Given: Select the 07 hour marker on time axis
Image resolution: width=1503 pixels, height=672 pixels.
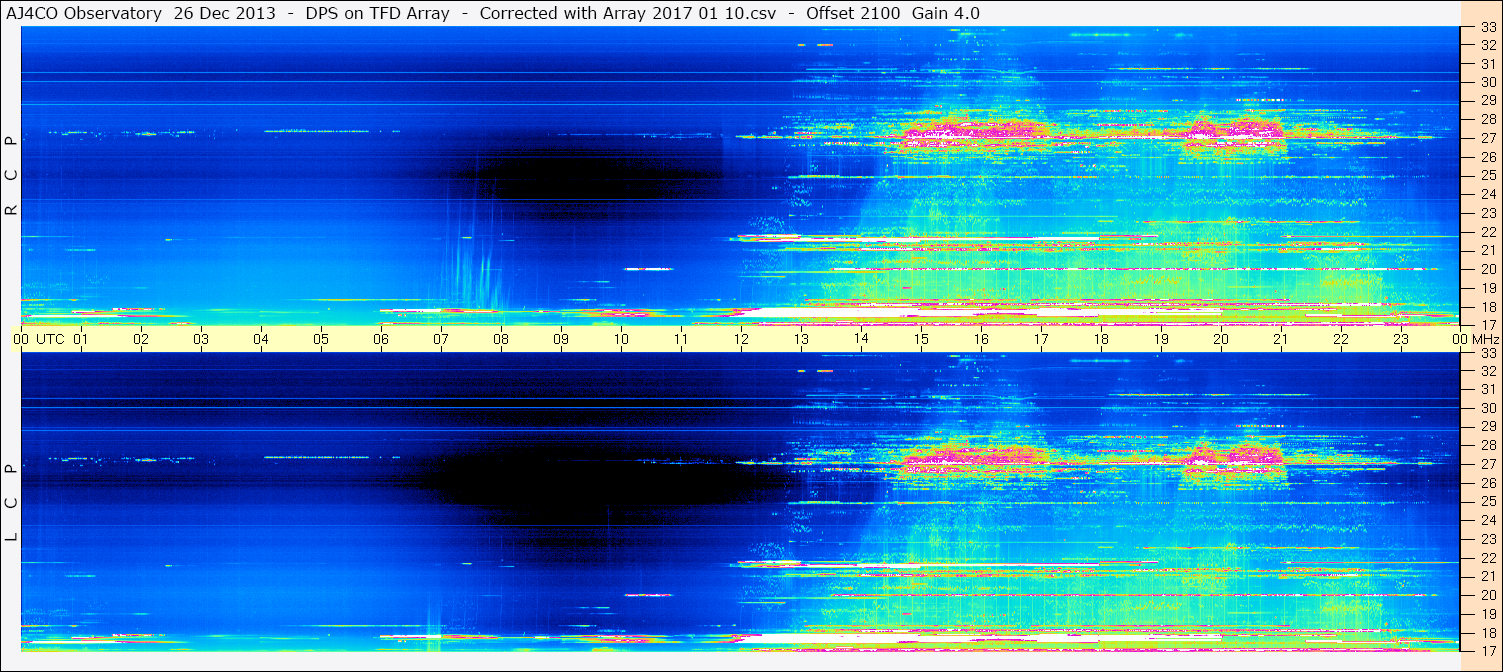Looking at the screenshot, I should [441, 339].
